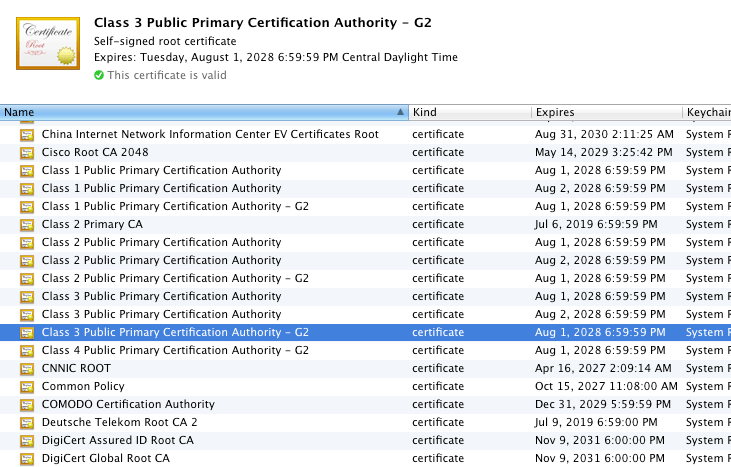The width and height of the screenshot is (731, 467).
Task: Click the highlighted Class 3 G2 row icon
Action: pos(27,333)
